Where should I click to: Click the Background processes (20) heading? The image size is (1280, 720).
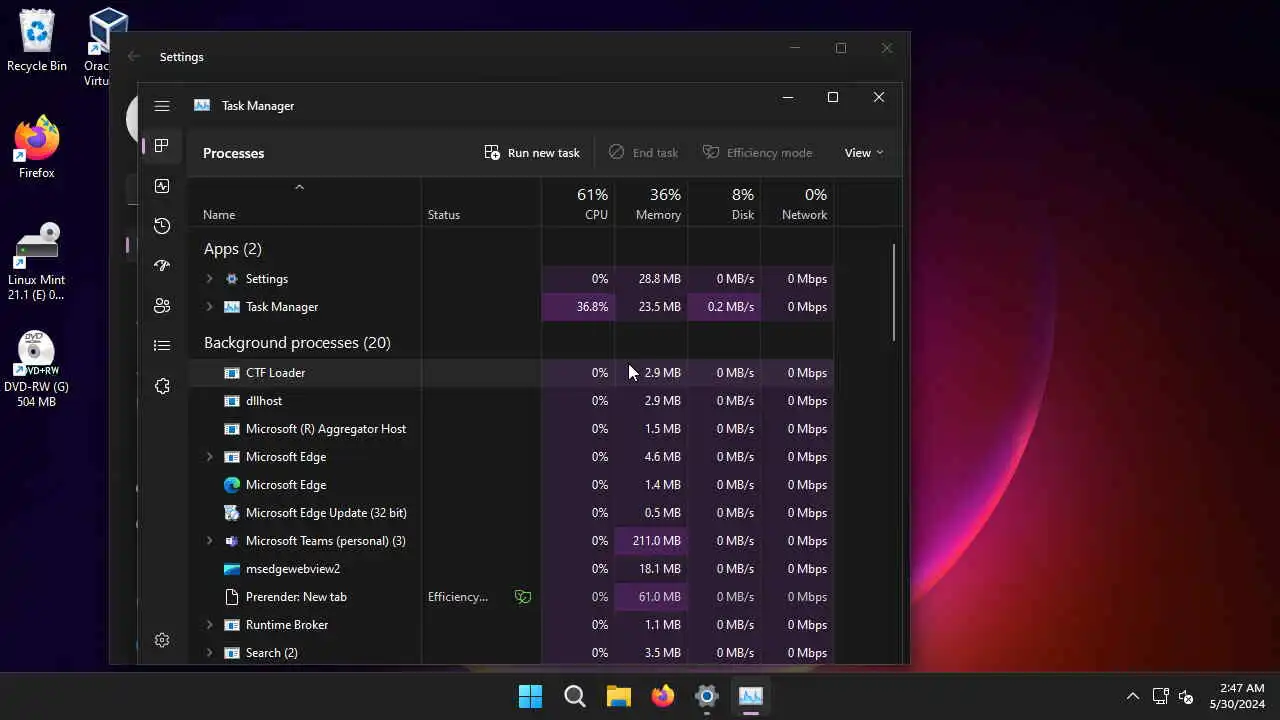[297, 343]
